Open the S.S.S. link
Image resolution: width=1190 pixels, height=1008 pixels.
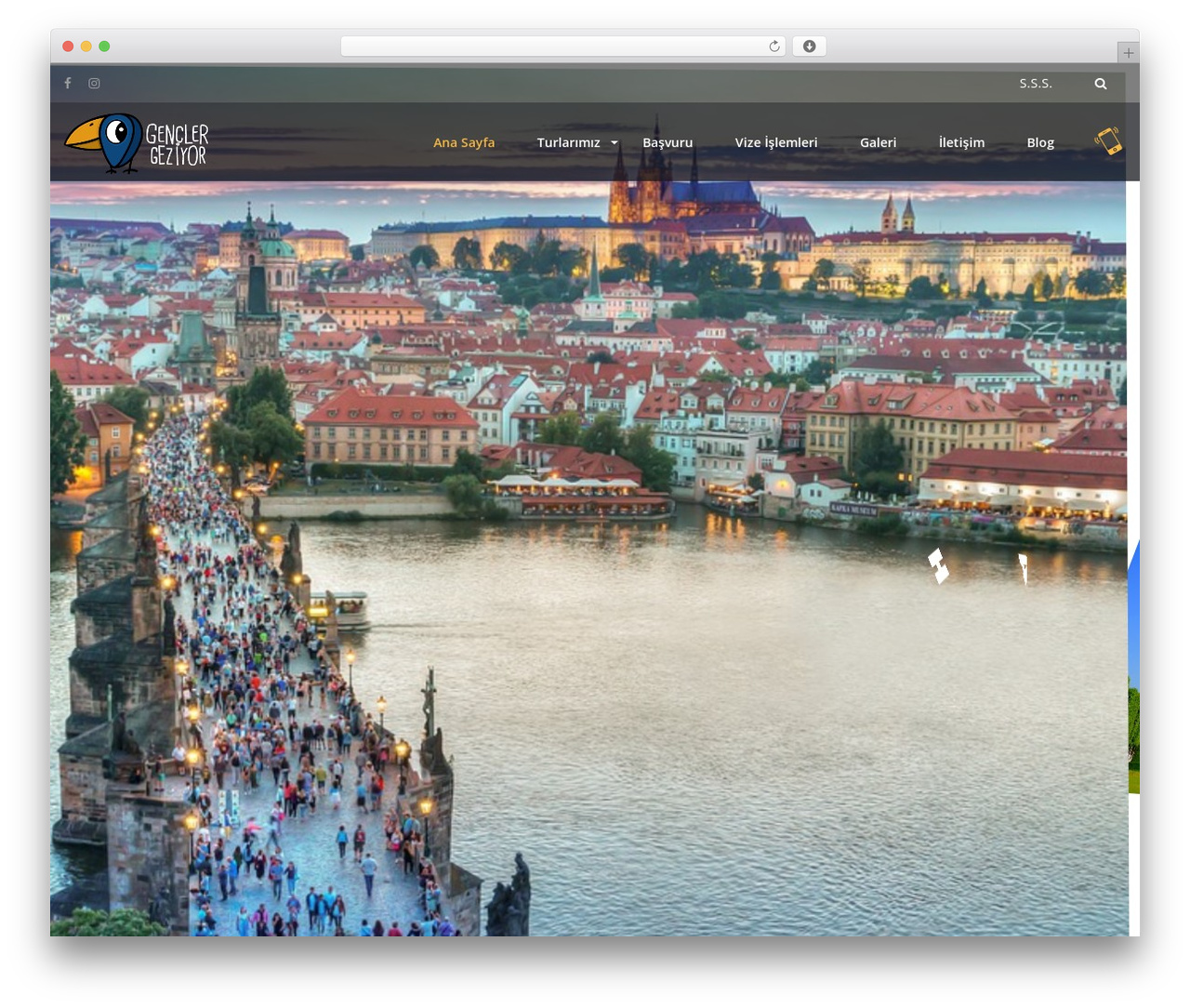point(1036,84)
